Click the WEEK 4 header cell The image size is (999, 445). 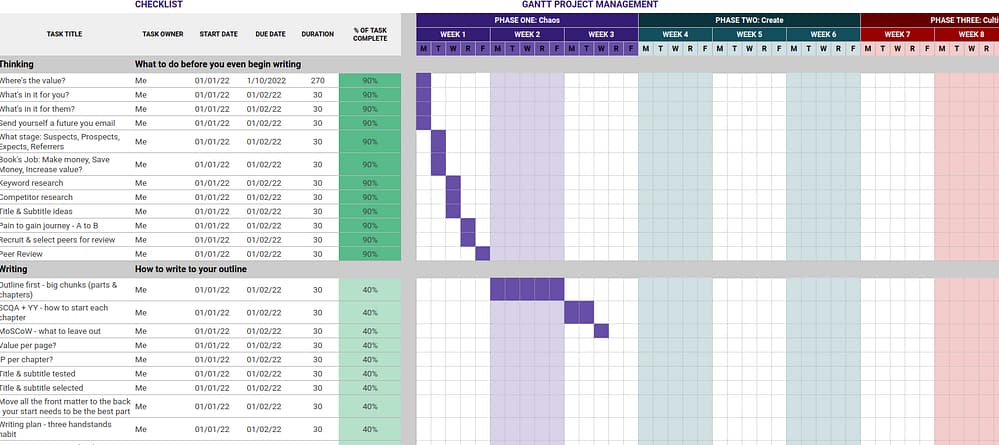click(675, 34)
